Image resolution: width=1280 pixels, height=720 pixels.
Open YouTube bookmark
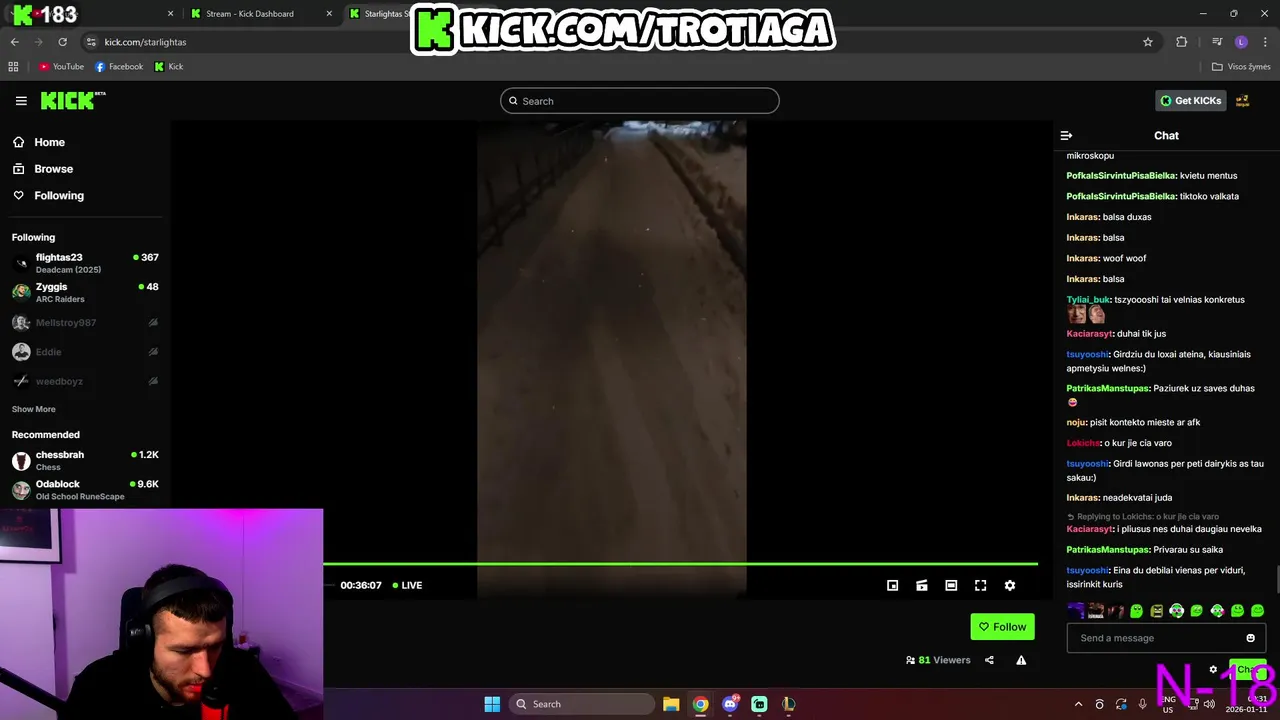(61, 67)
